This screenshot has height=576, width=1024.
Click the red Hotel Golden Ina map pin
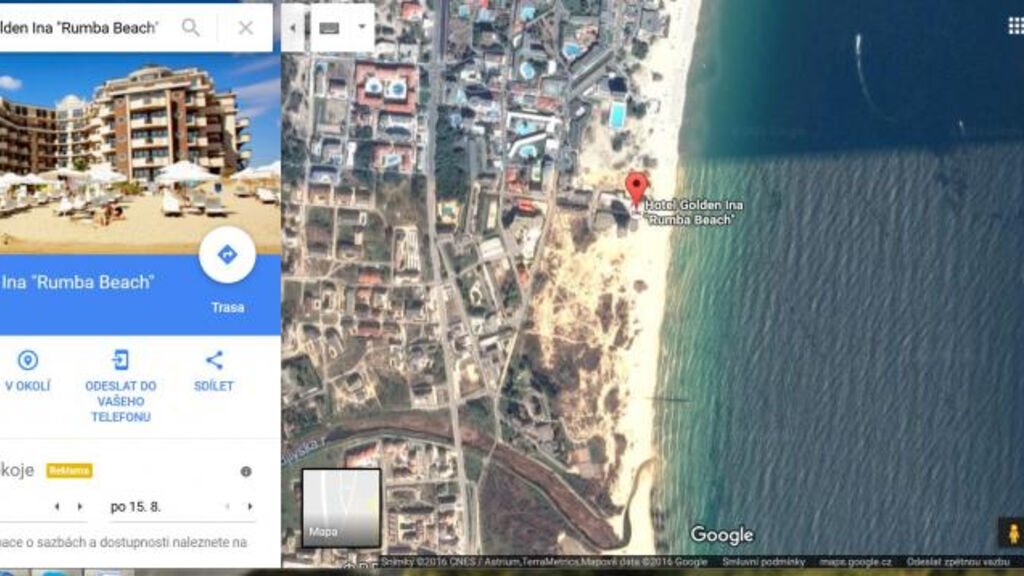pyautogui.click(x=636, y=188)
